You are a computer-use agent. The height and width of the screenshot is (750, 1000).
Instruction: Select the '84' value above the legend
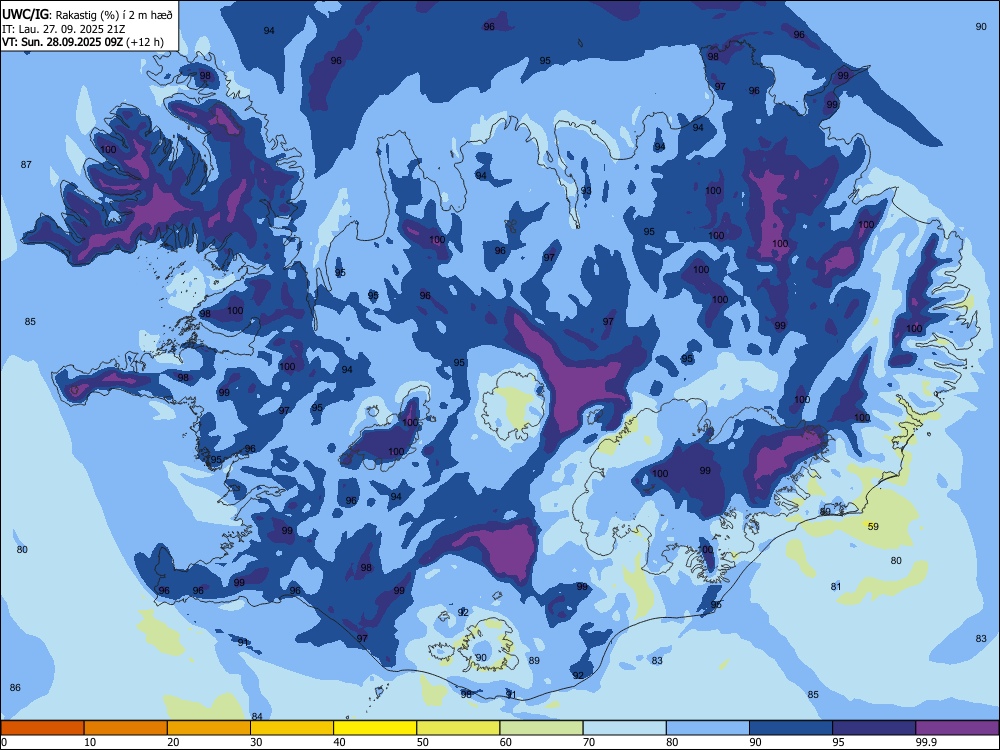(257, 717)
